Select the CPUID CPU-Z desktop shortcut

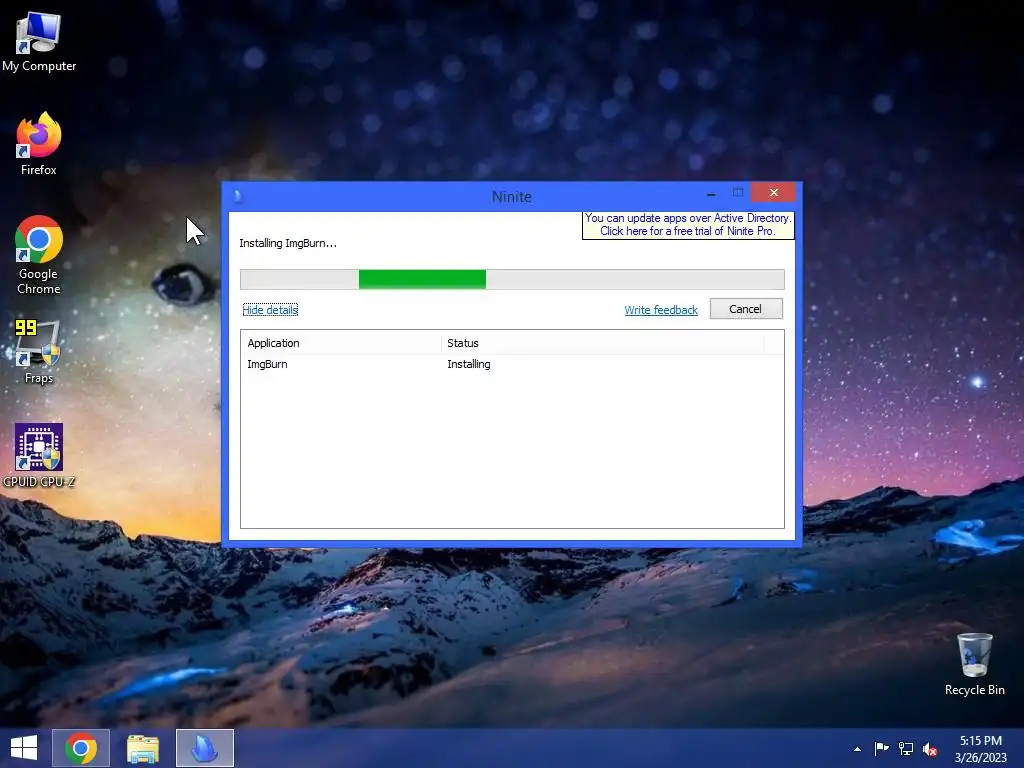39,455
